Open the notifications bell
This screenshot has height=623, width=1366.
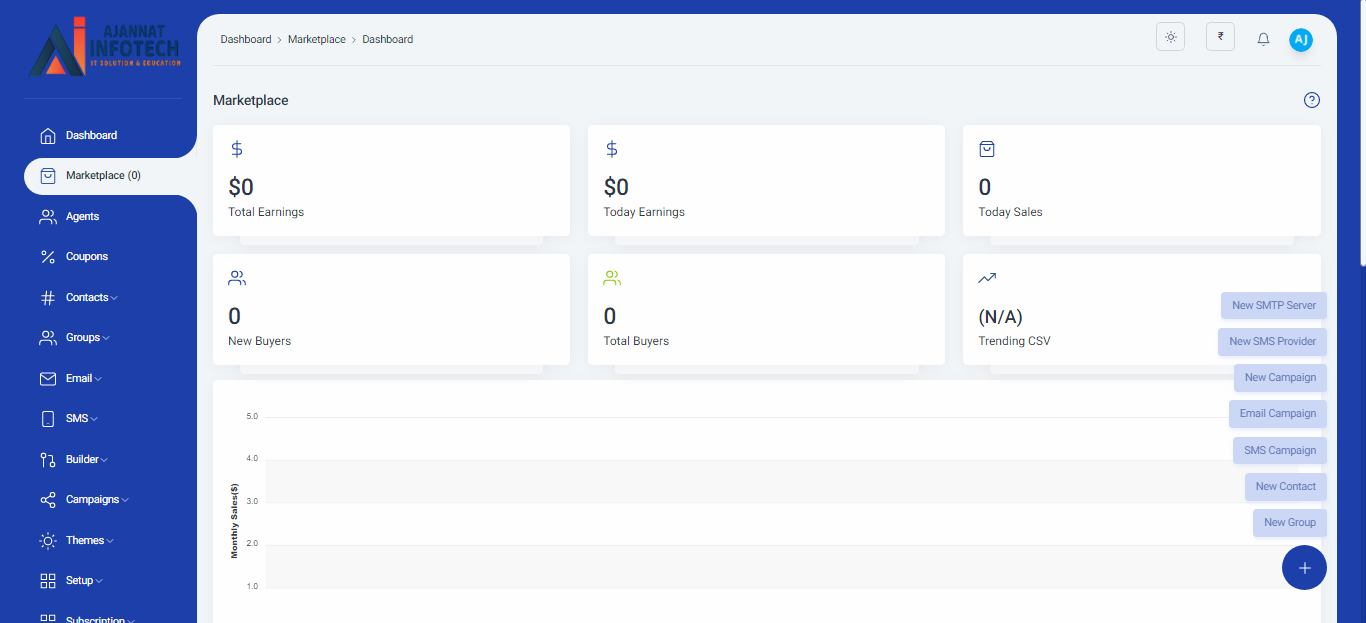point(1263,39)
